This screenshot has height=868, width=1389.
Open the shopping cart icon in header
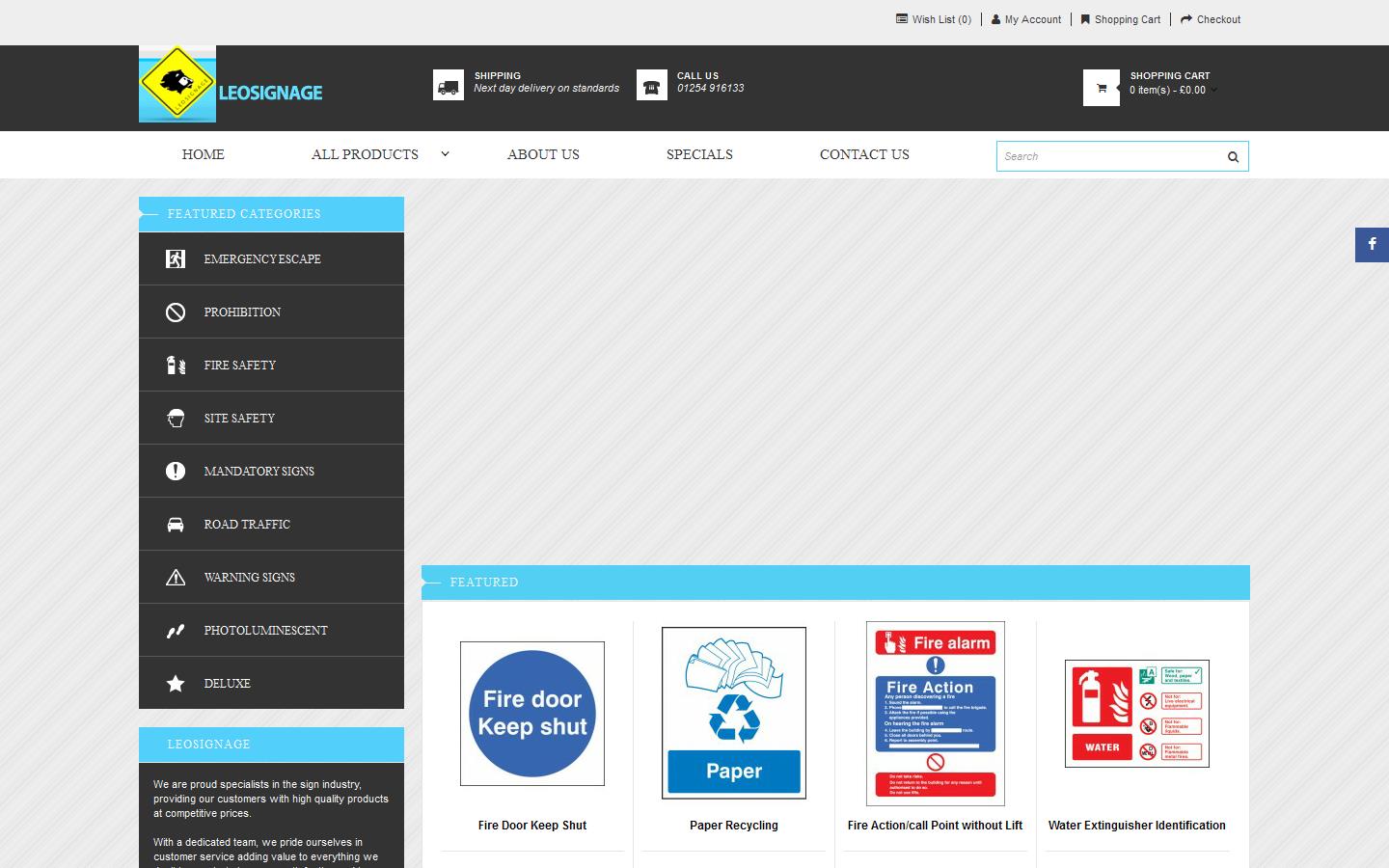(x=1101, y=88)
